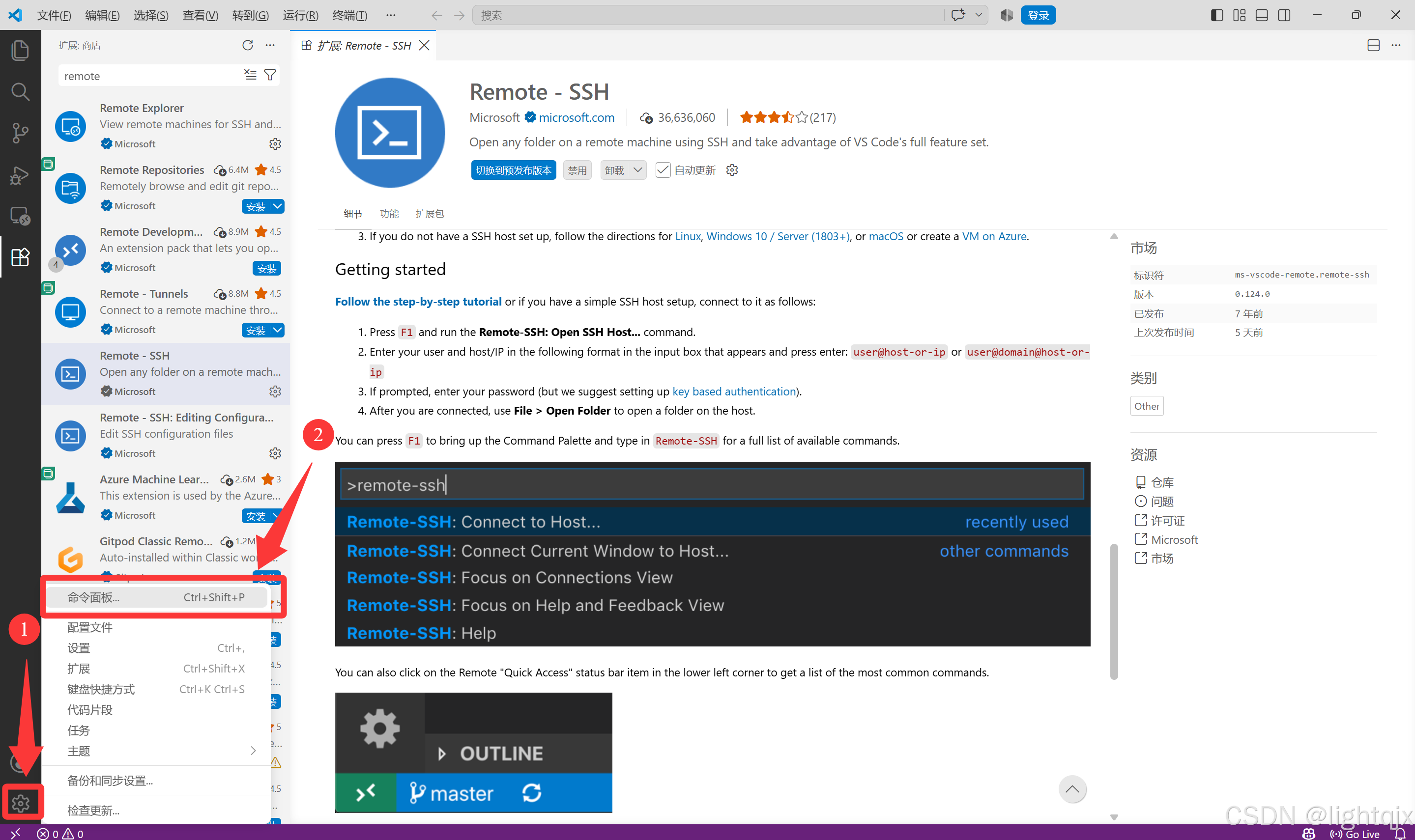
Task: Open the Search view in activity bar
Action: 20,92
